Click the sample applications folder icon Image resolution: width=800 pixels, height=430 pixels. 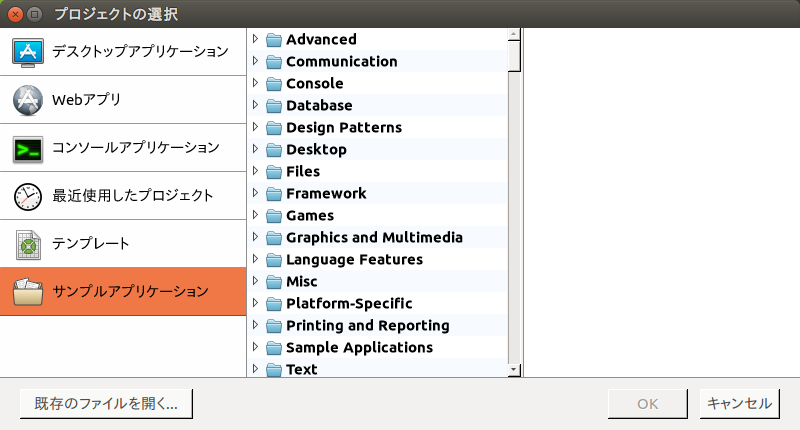pyautogui.click(x=28, y=292)
